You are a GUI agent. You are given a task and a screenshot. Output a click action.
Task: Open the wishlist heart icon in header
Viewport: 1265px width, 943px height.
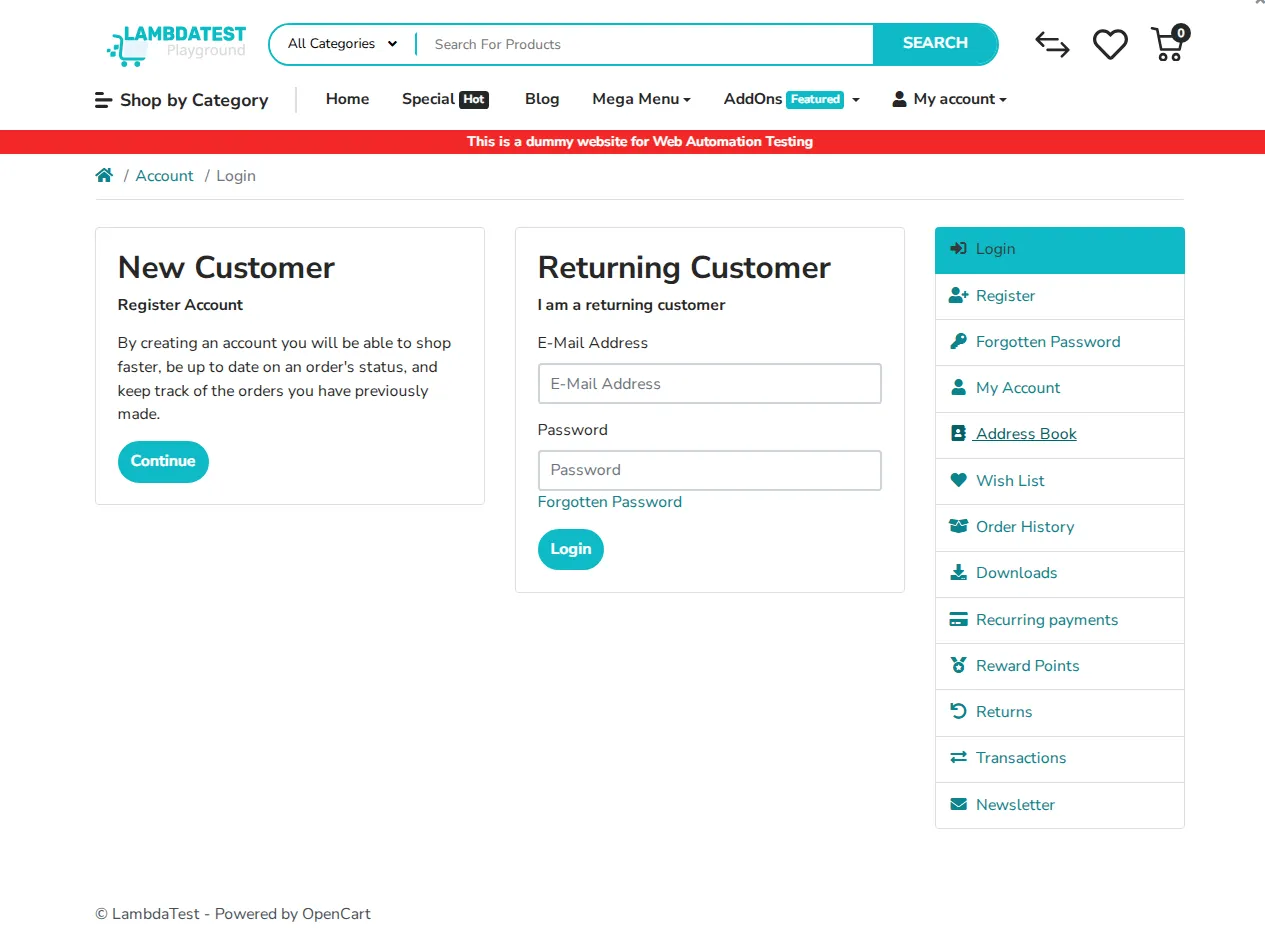point(1110,44)
